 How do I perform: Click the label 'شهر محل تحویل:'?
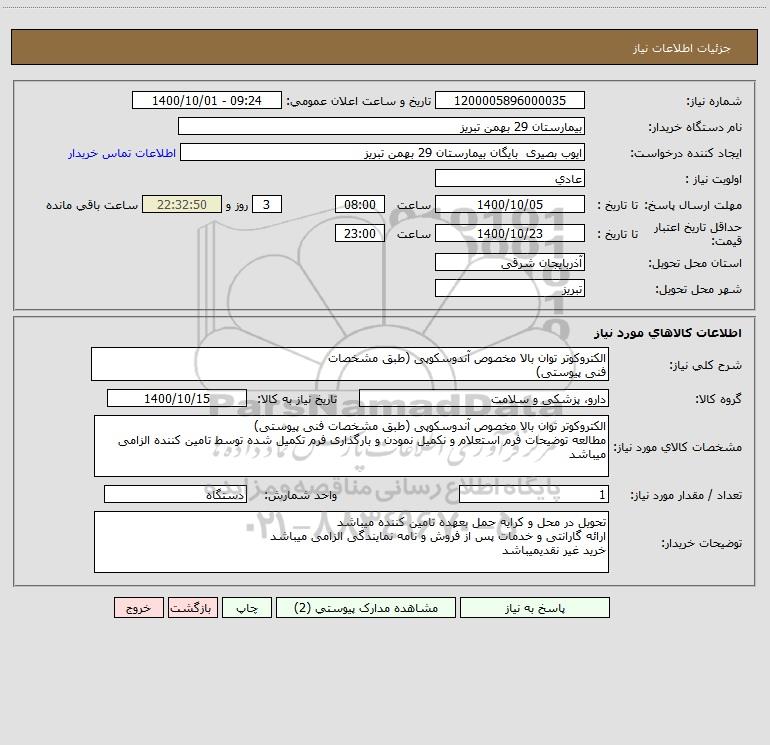[699, 289]
